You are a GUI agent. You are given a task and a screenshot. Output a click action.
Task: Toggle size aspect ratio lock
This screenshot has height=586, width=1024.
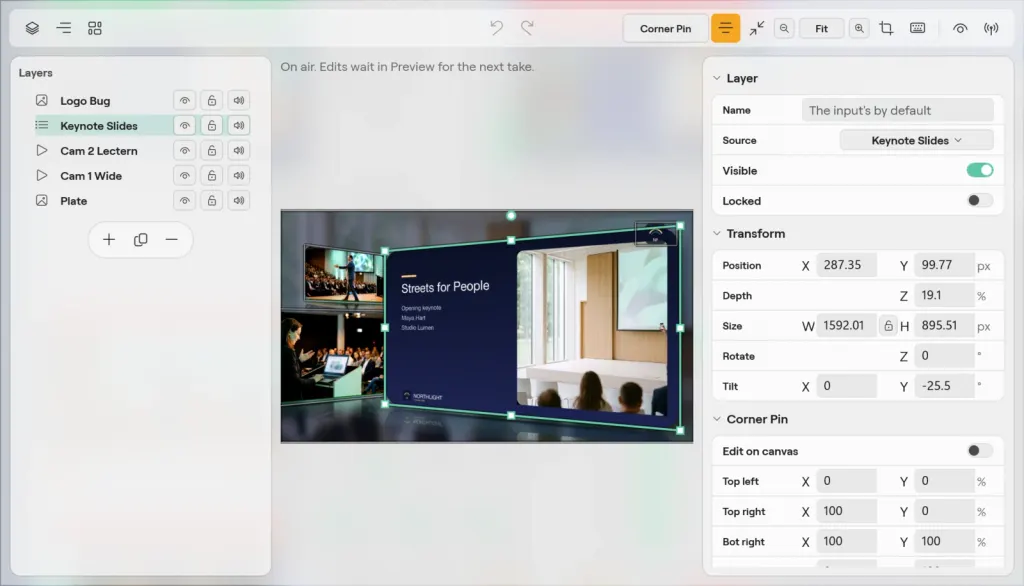pos(888,325)
